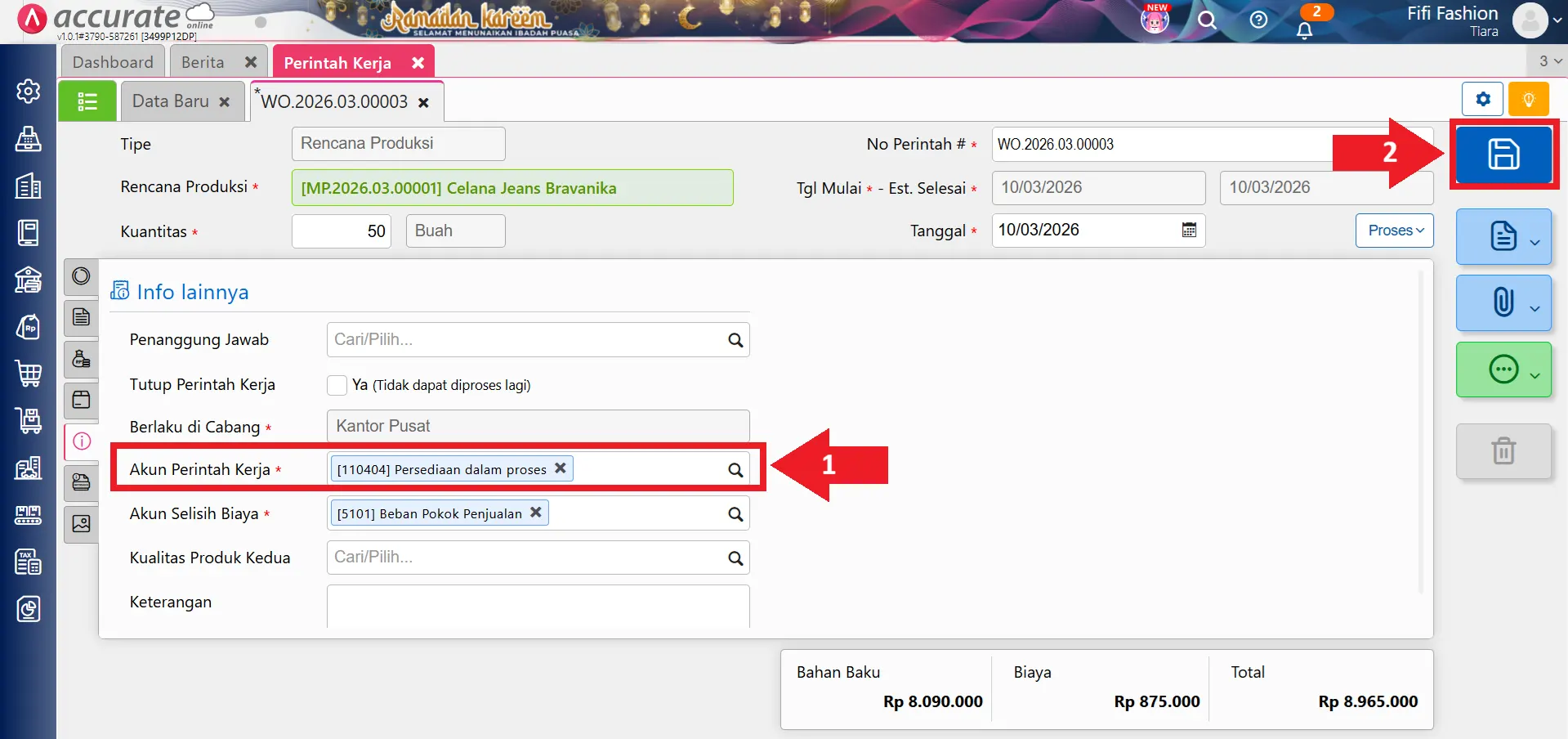Open the blue gear settings button
This screenshot has height=739, width=1568.
click(x=1482, y=100)
